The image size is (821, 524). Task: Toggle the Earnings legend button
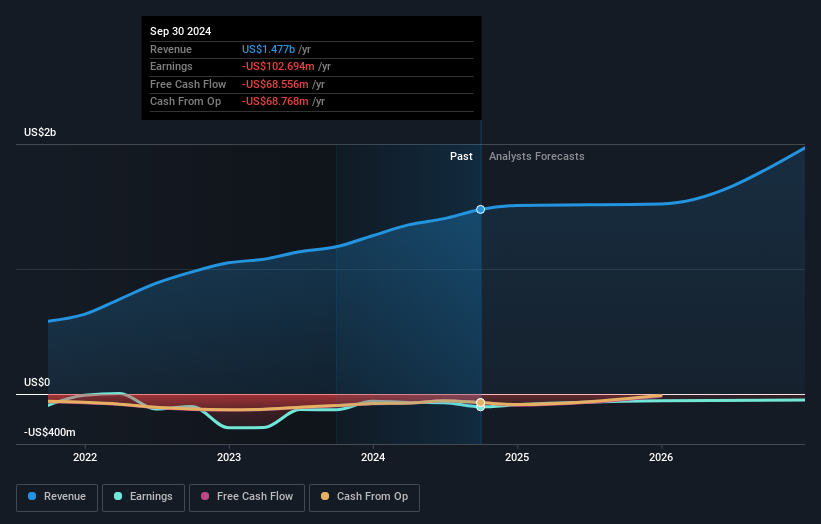pyautogui.click(x=143, y=497)
